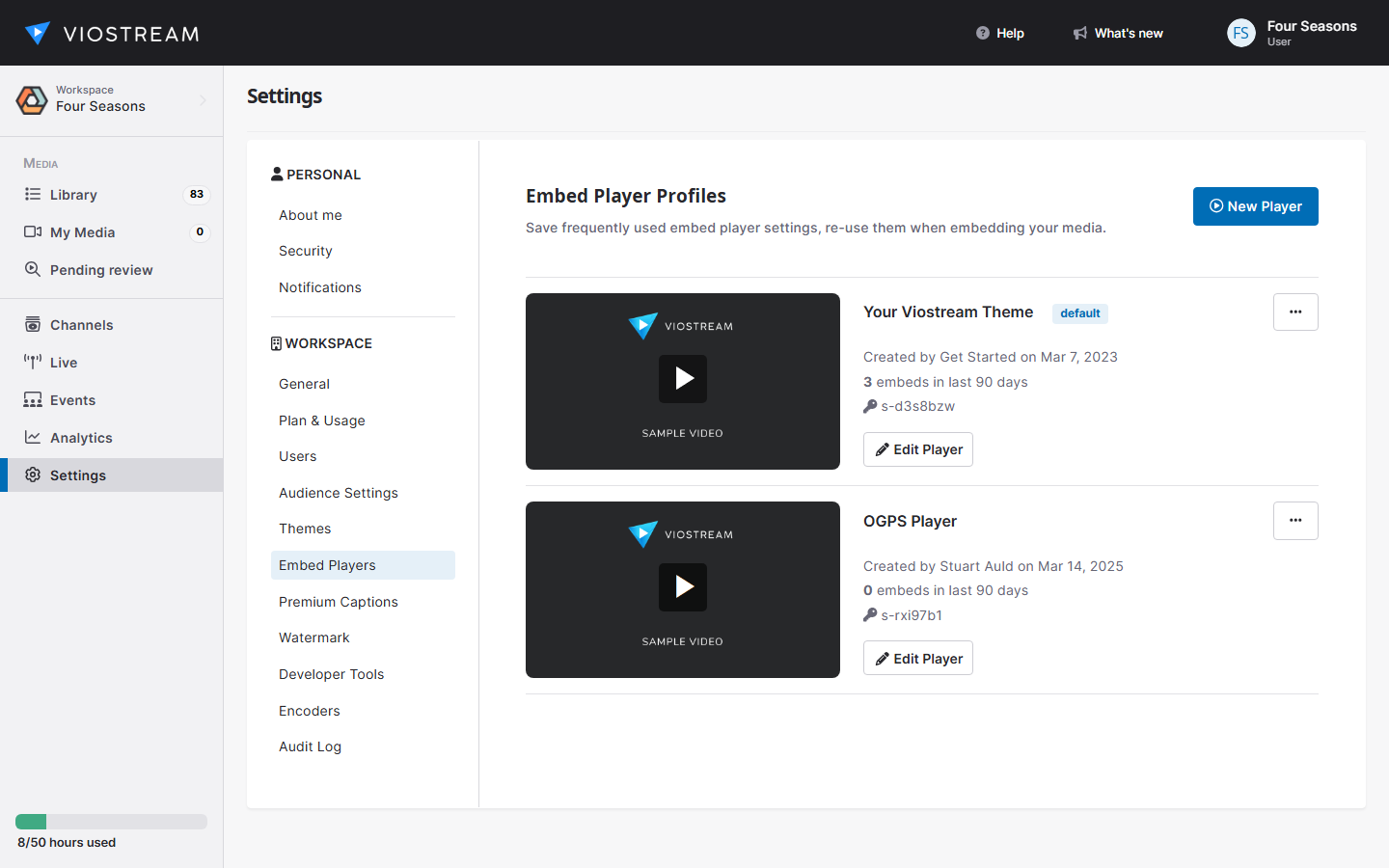Screen dimensions: 1389x868
Task: Click the OGPS Player title
Action: point(910,522)
